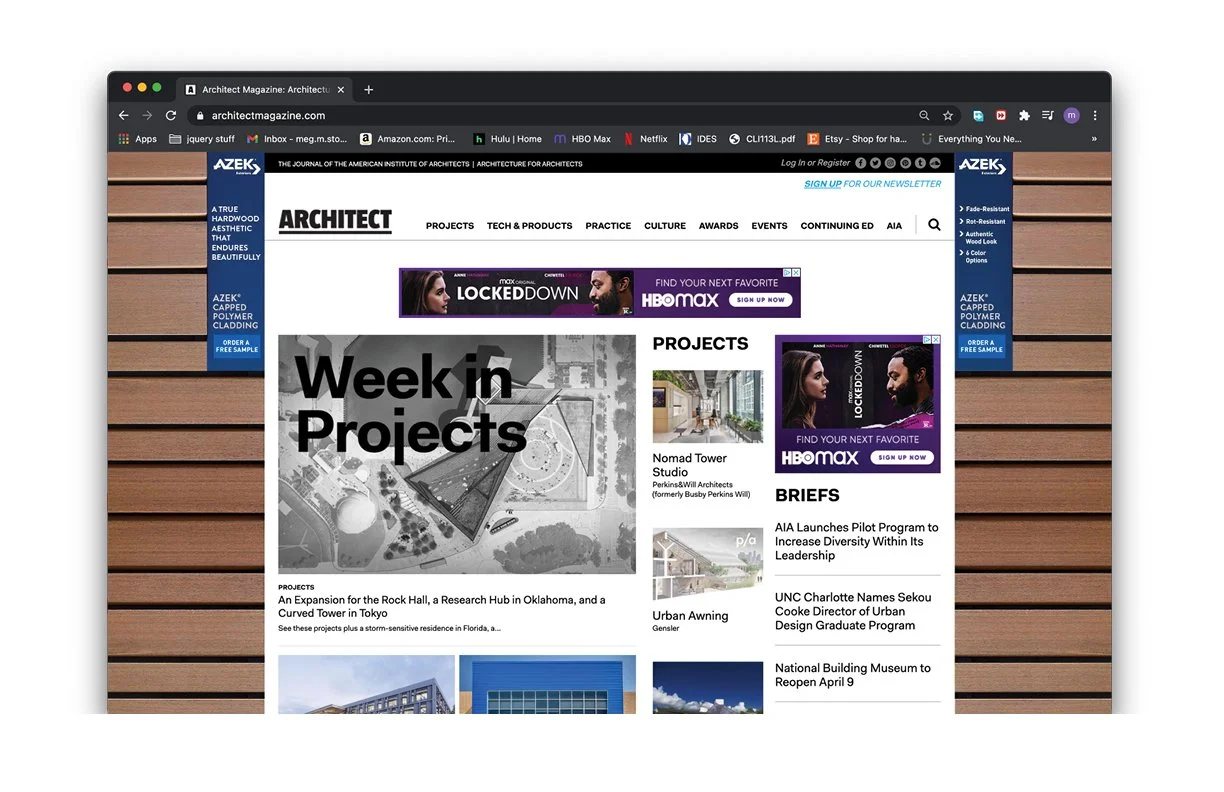The height and width of the screenshot is (792, 1224).
Task: Open Architect's Pinterest icon
Action: click(x=905, y=163)
